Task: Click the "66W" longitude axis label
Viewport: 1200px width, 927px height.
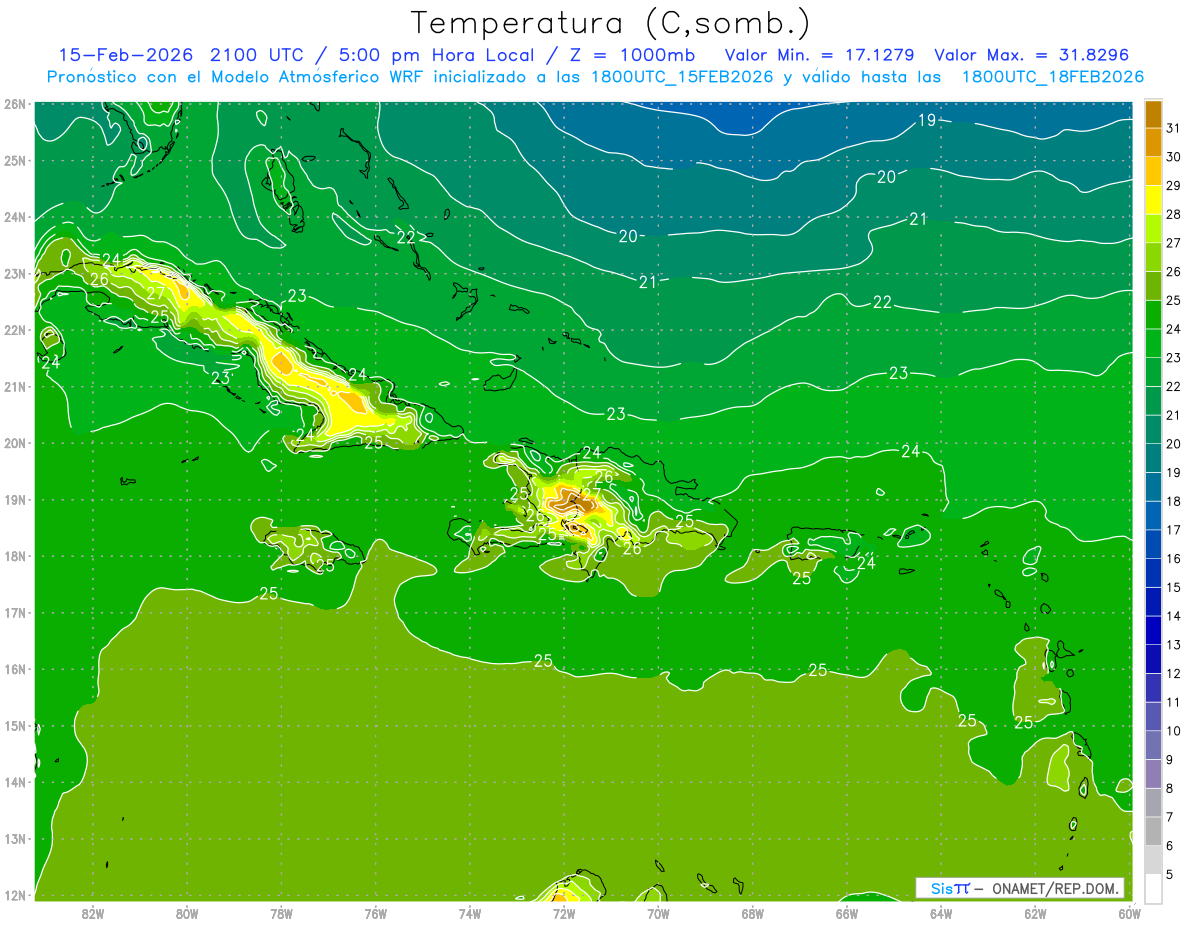Action: click(x=846, y=913)
